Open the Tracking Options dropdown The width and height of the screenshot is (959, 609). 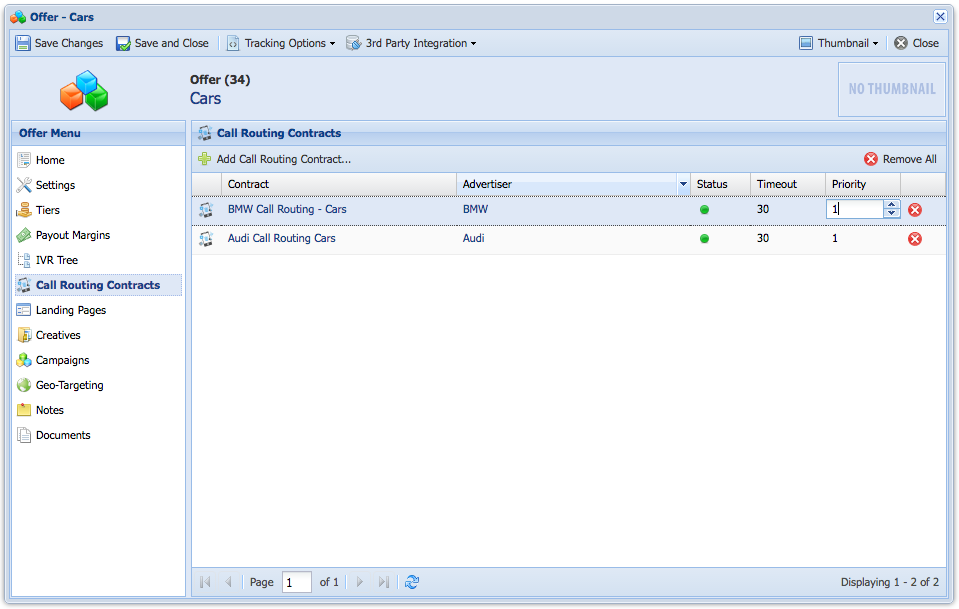(281, 43)
